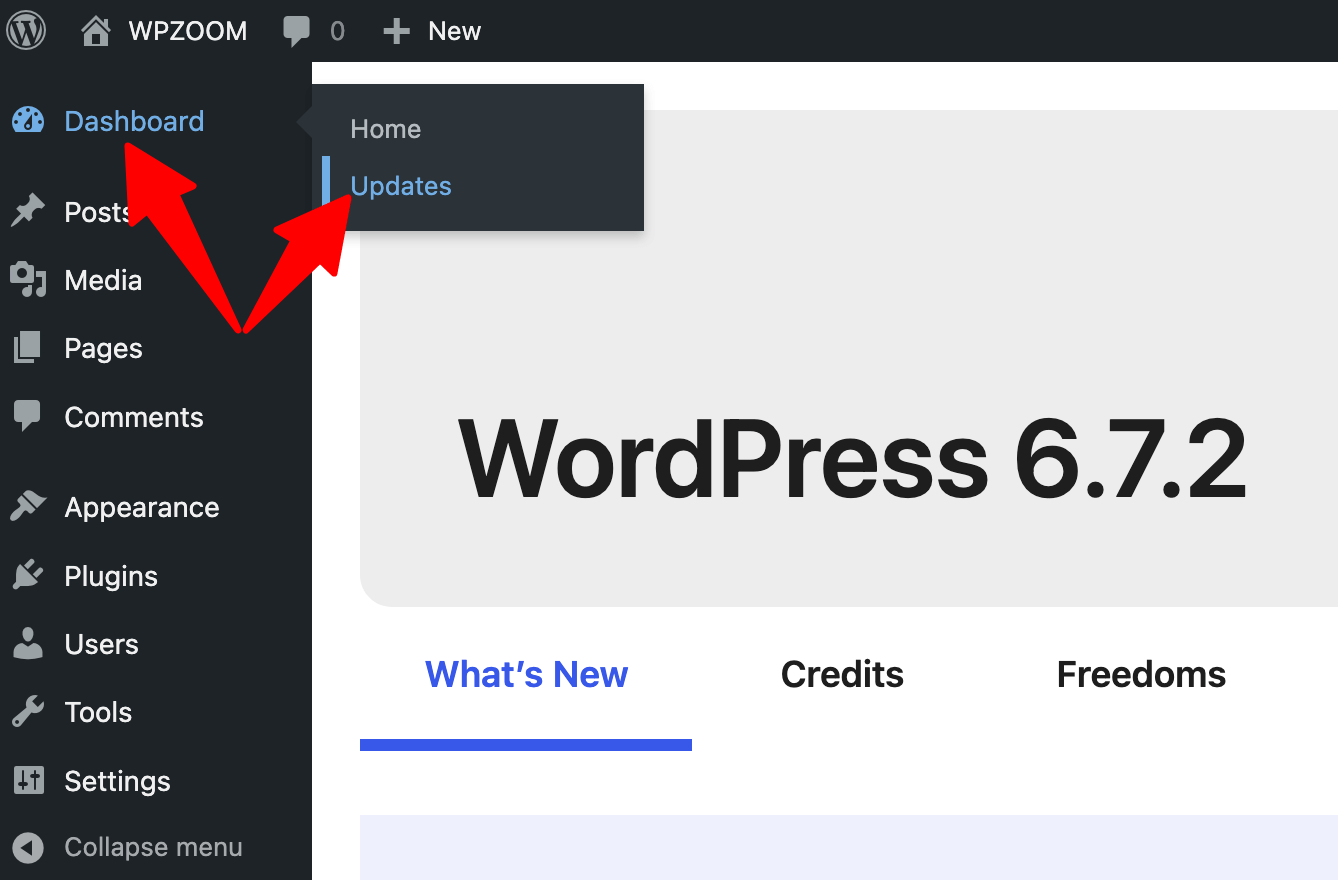
Task: Collapse the admin menu
Action: coord(130,846)
